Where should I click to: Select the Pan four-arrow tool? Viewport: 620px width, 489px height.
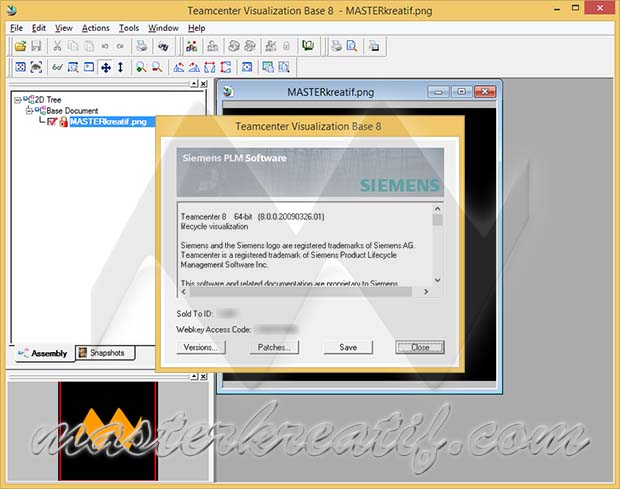click(106, 68)
